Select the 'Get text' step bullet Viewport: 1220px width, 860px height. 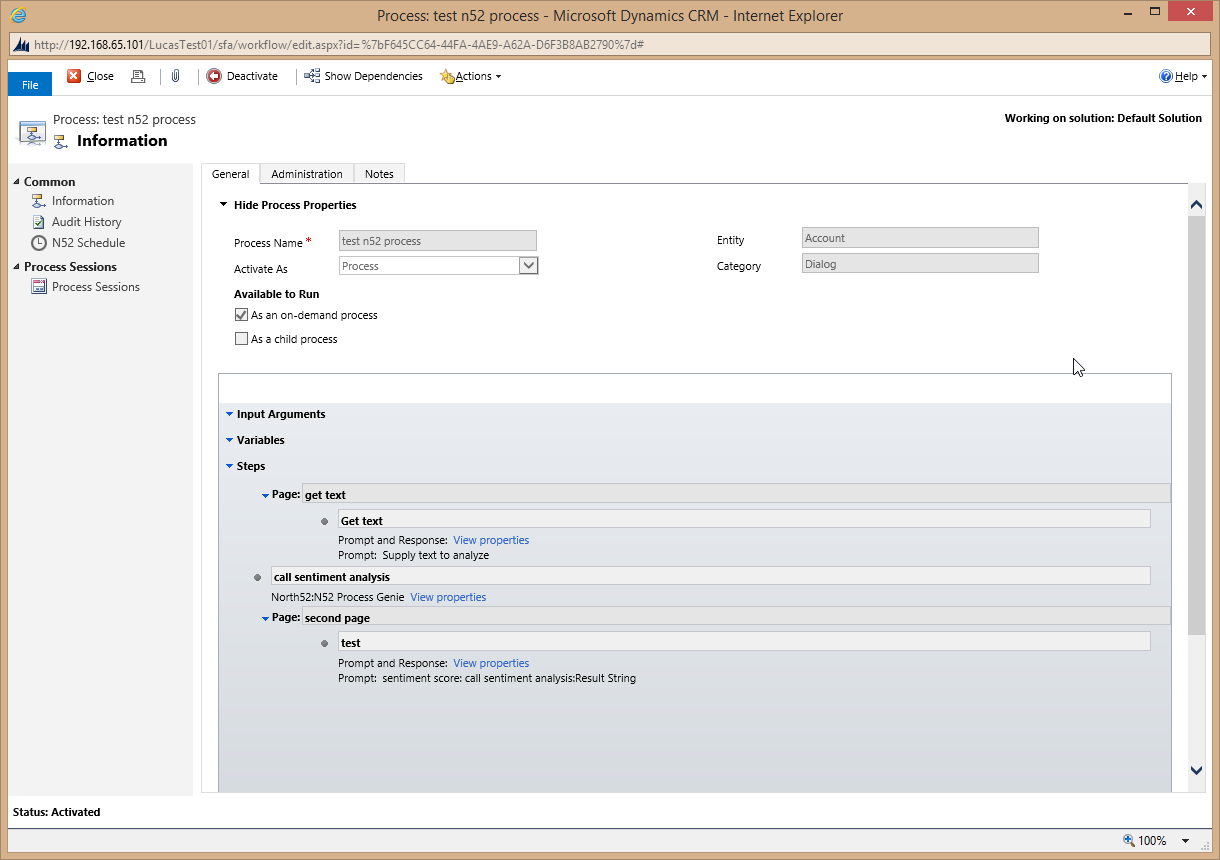tap(324, 521)
